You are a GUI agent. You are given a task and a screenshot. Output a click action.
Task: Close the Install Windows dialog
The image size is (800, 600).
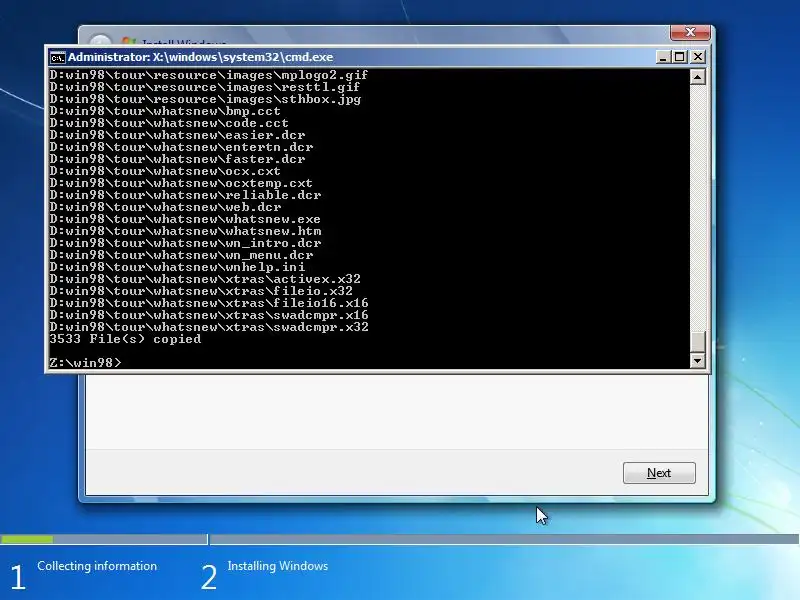click(690, 32)
